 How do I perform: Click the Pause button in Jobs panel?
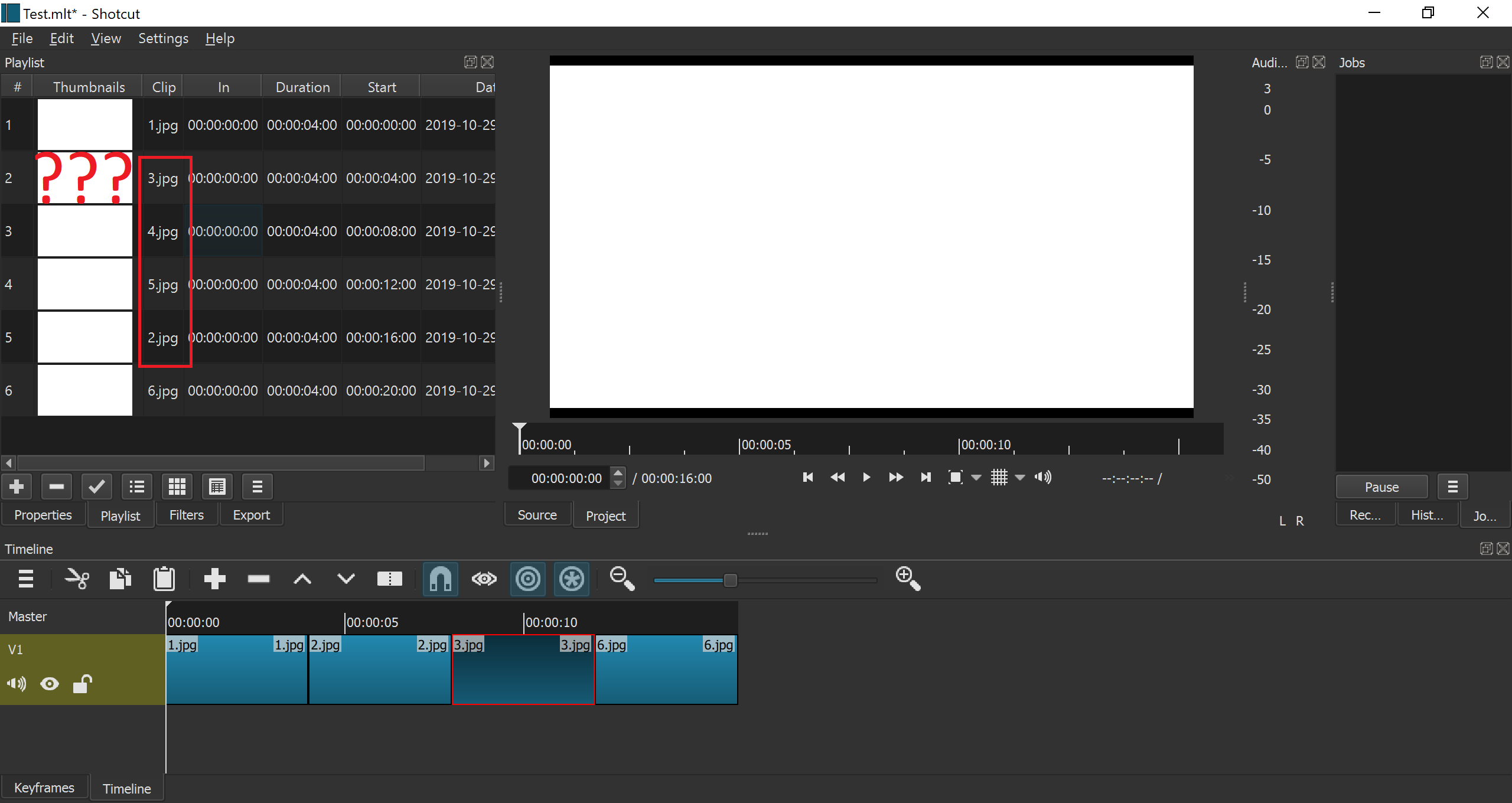pos(1382,487)
